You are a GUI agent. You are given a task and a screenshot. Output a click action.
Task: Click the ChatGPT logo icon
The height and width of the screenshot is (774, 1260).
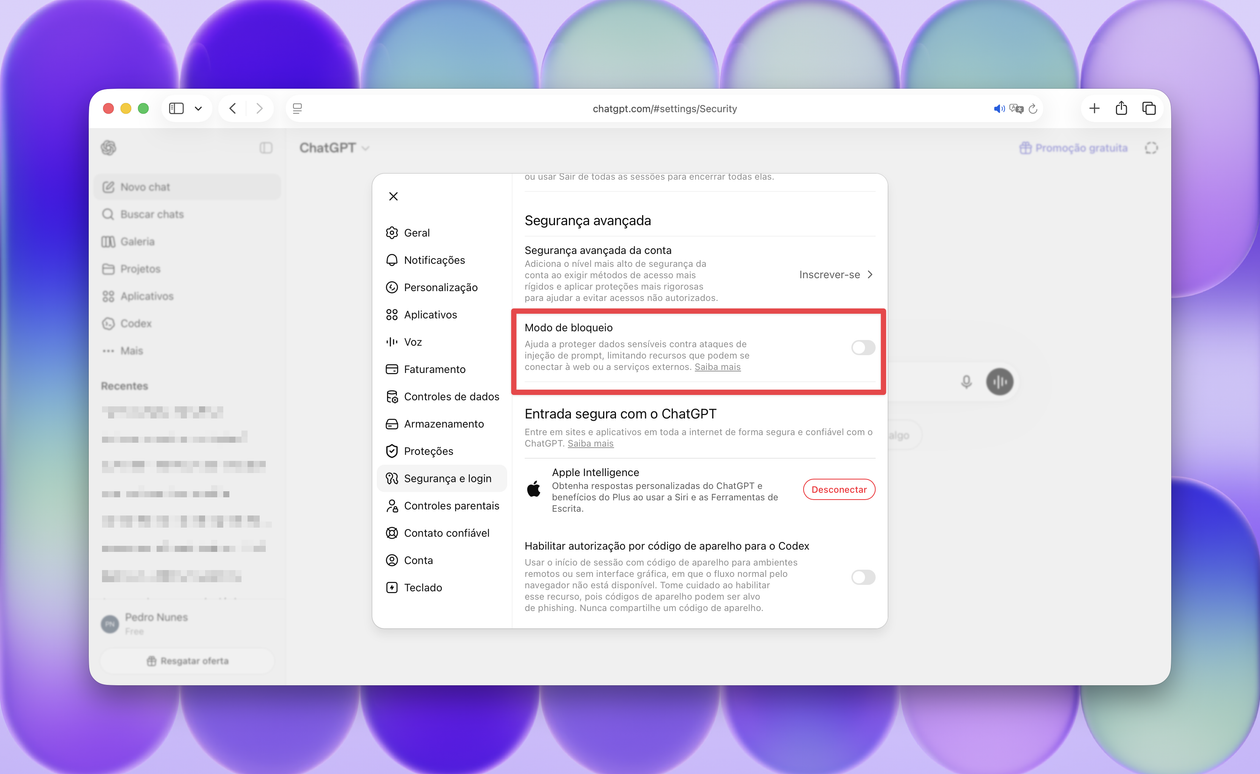click(x=109, y=148)
